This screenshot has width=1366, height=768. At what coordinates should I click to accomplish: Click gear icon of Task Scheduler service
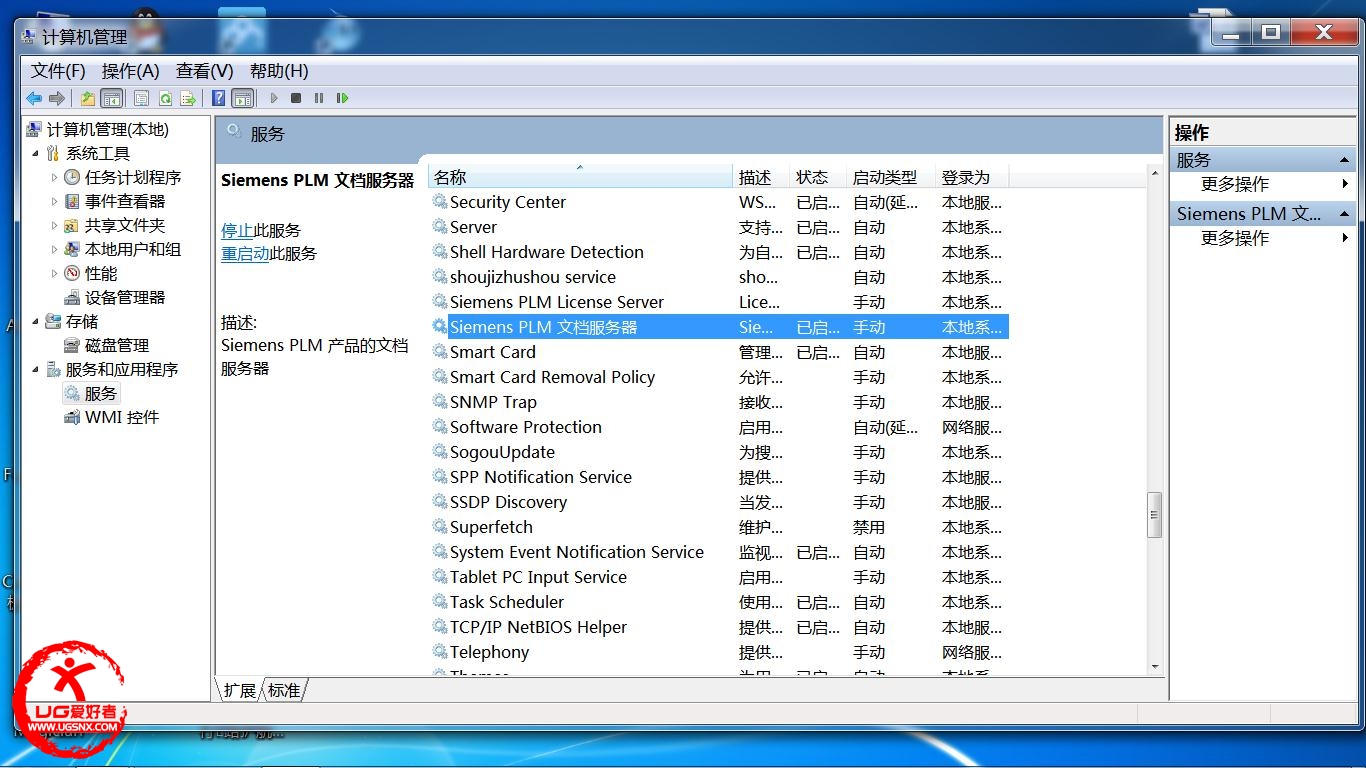tap(440, 601)
